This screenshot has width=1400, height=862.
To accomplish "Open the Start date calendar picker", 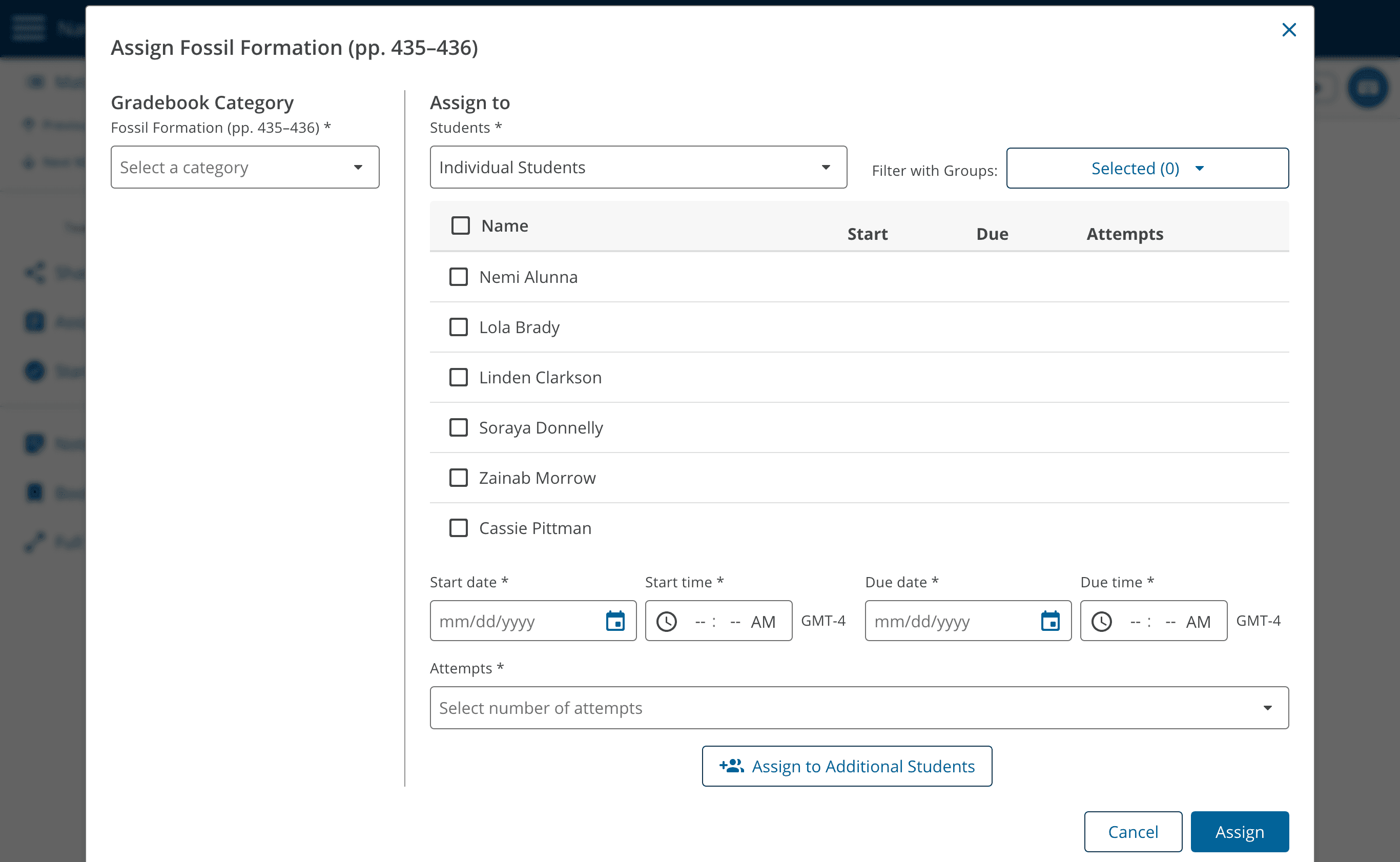I will pos(616,621).
